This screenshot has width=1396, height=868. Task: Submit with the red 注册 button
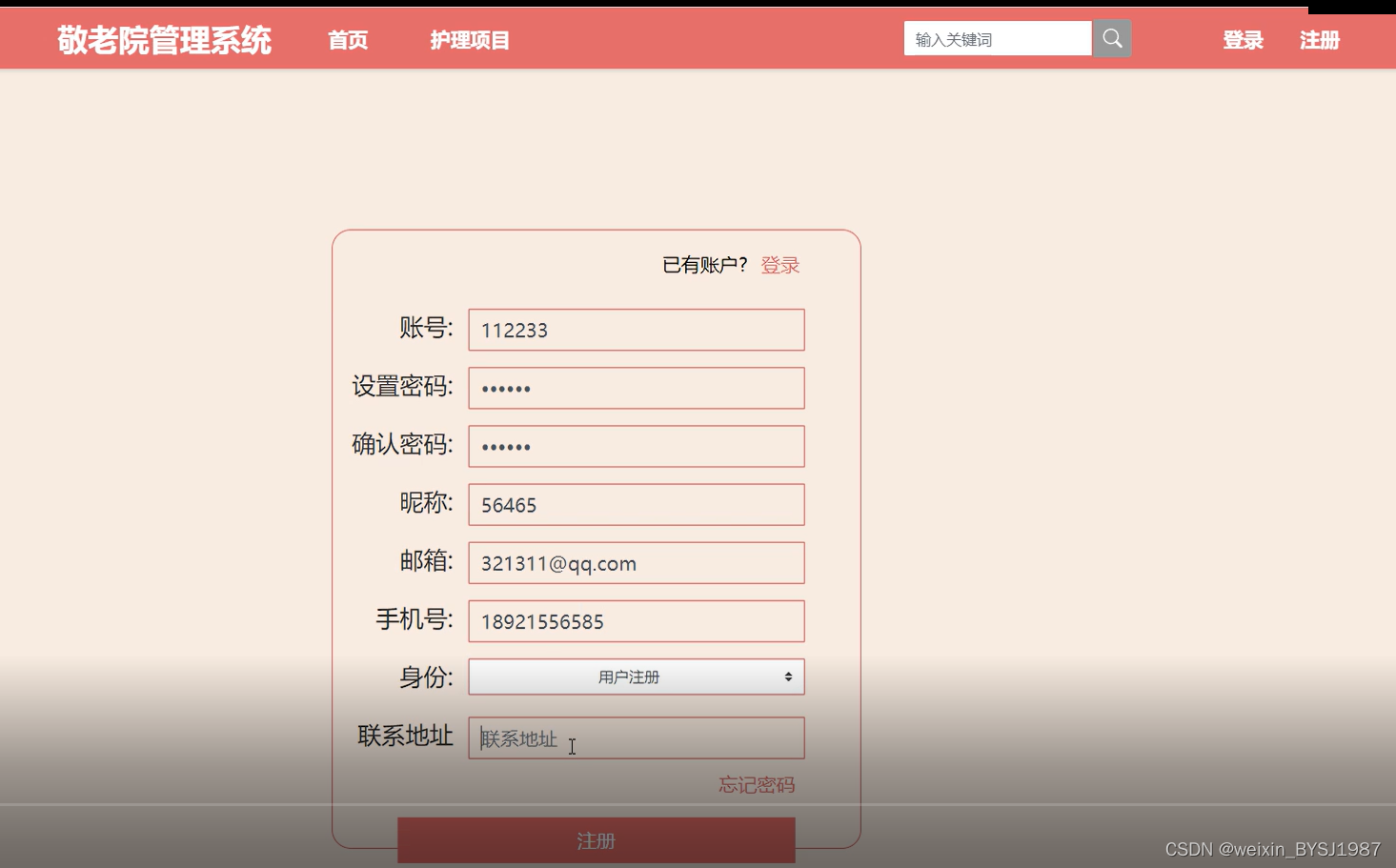[597, 840]
